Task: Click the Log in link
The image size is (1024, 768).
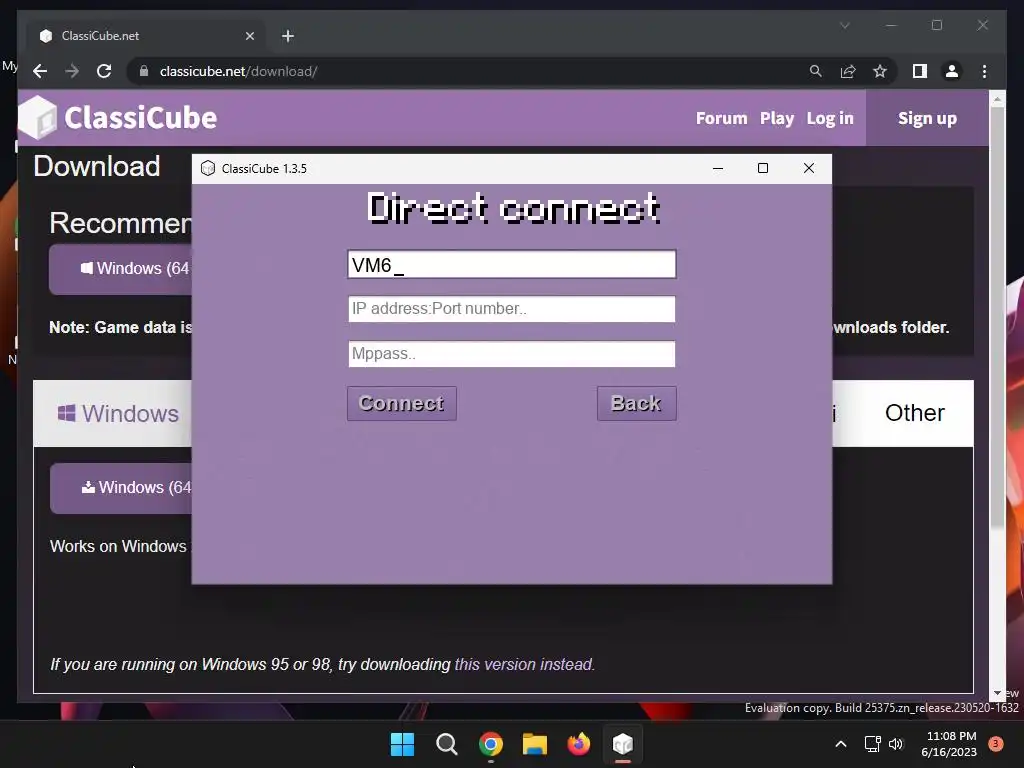Action: (830, 118)
